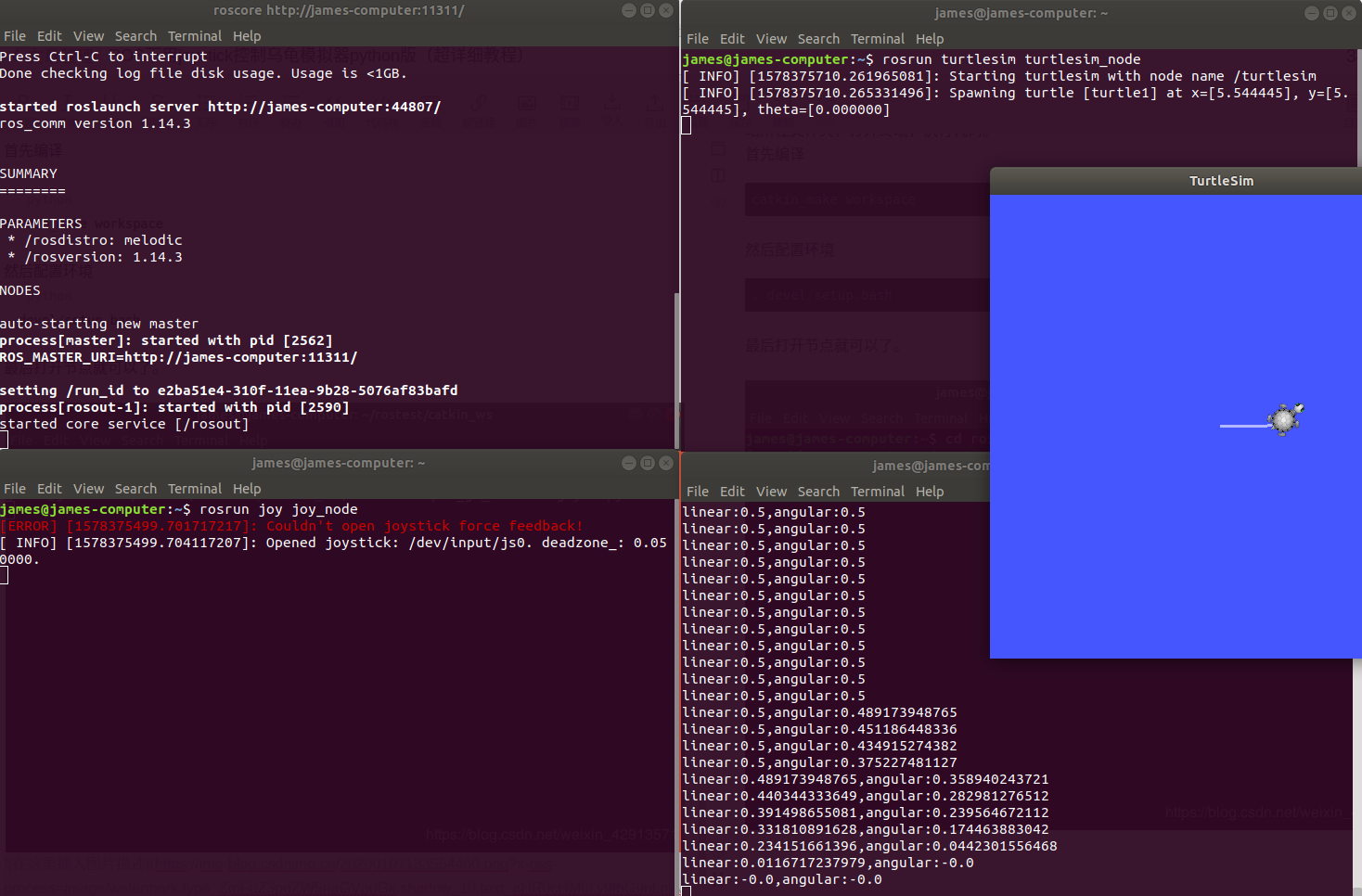Open File menu in linear/angular output terminal
1362x896 pixels.
click(698, 492)
